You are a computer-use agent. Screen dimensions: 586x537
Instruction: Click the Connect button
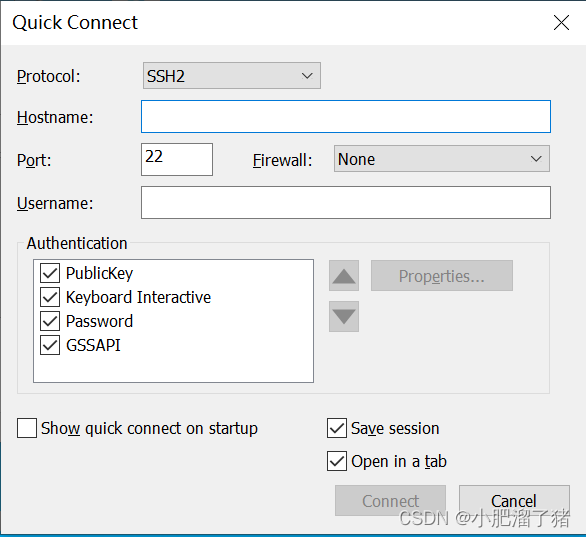[391, 501]
